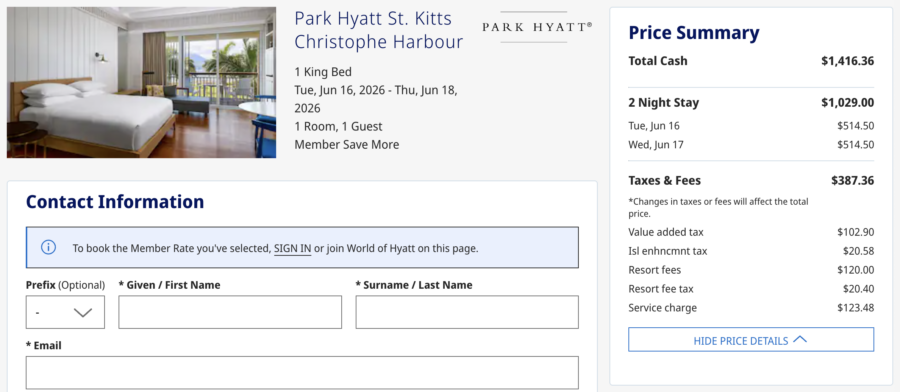The image size is (900, 392).
Task: Focus the Email input field
Action: point(302,373)
